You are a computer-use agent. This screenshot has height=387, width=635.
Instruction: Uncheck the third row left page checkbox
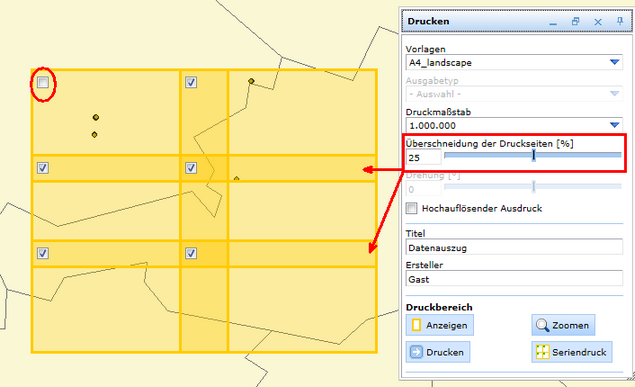[x=43, y=253]
